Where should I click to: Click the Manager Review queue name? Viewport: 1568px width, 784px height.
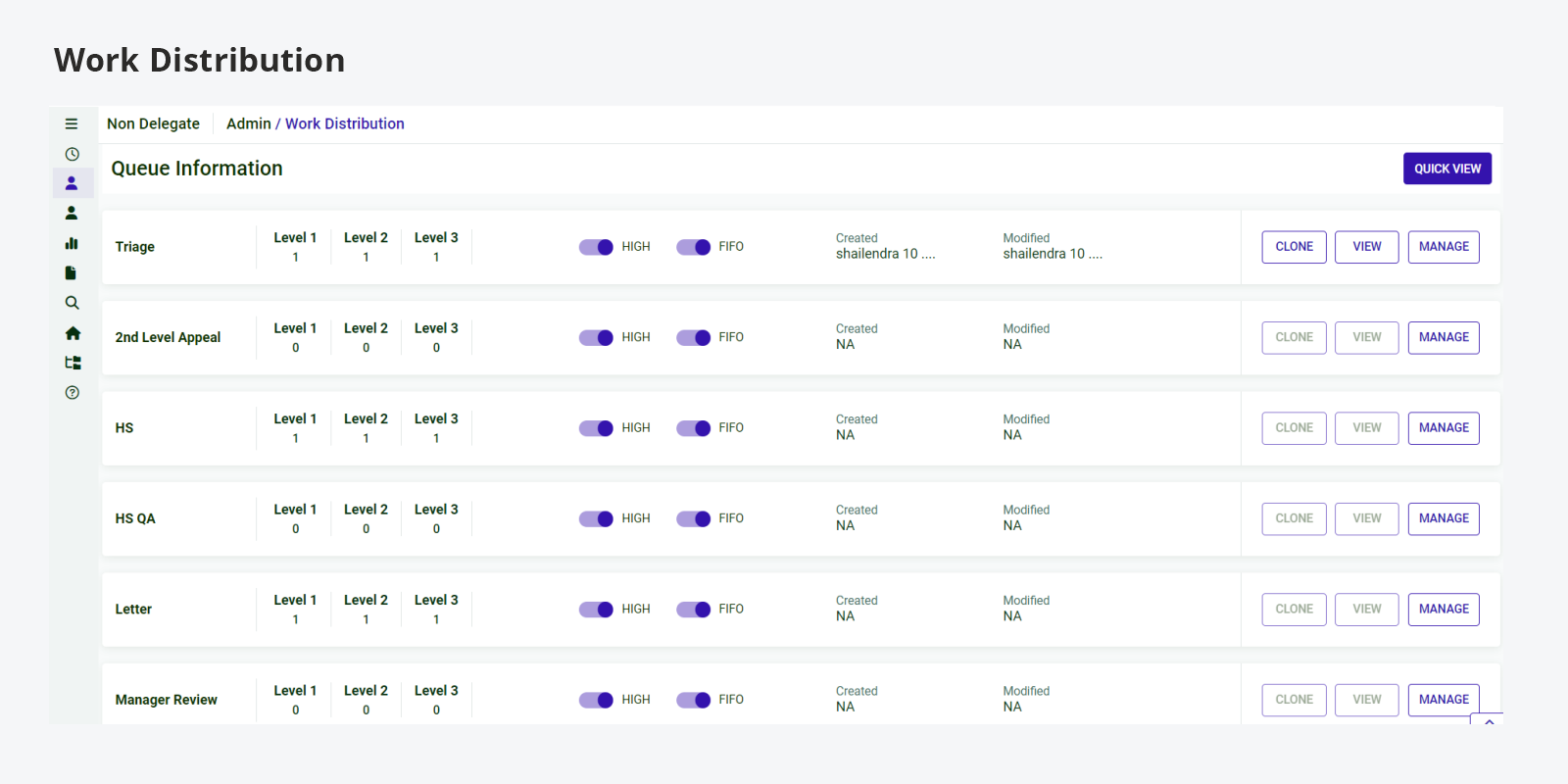pos(167,700)
